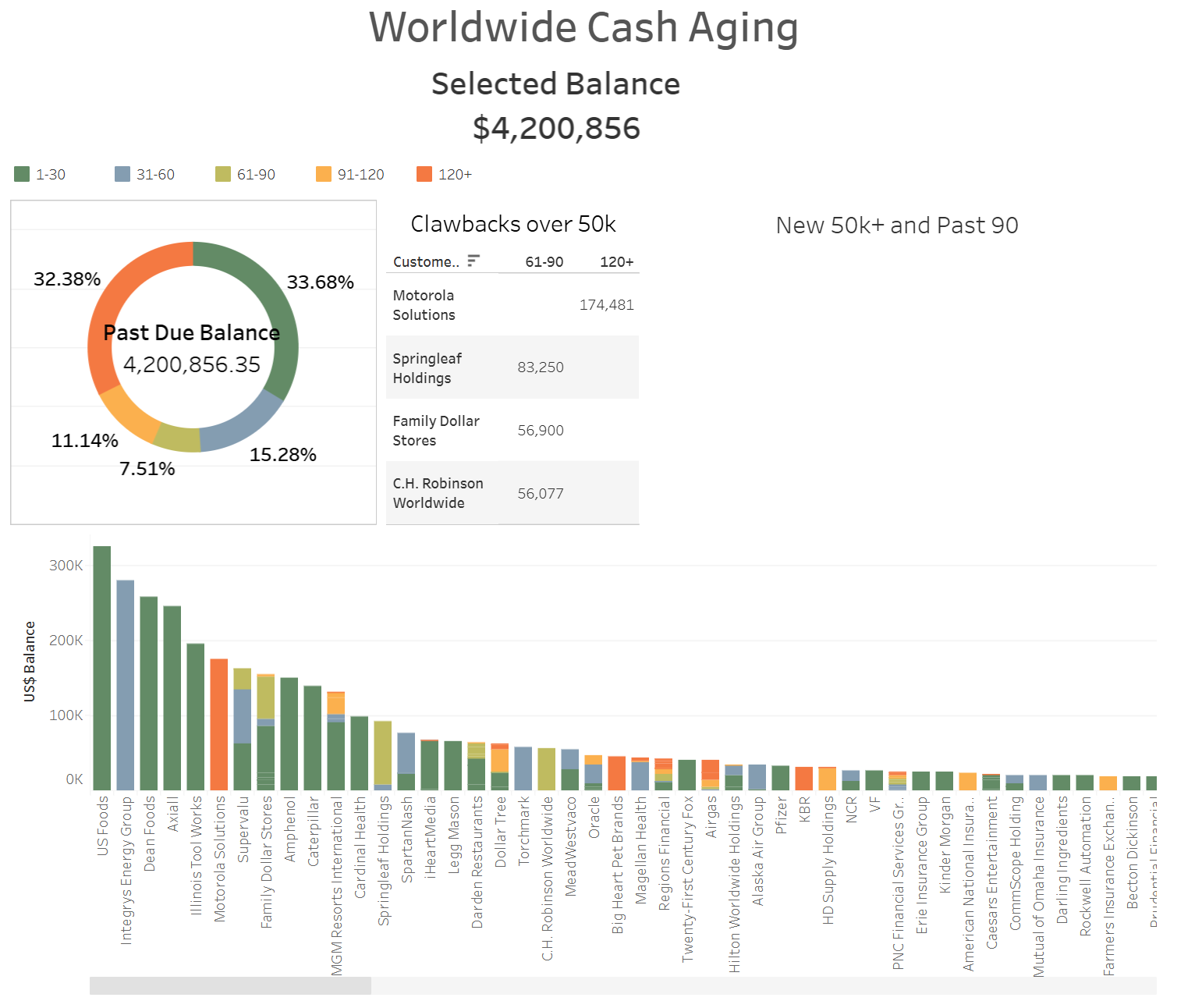The width and height of the screenshot is (1195, 1008).
Task: Click the KBR axis label
Action: tap(804, 811)
